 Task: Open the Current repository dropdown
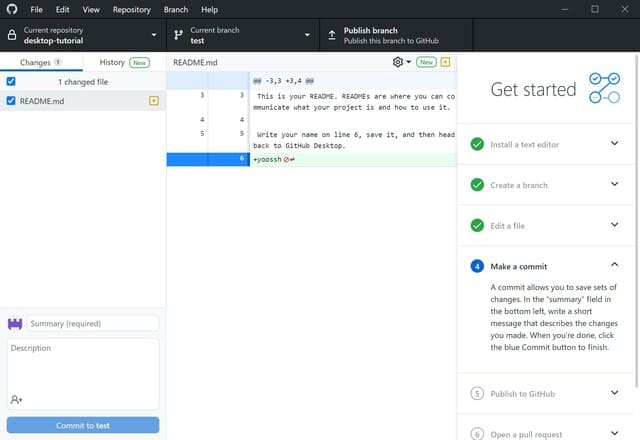[x=82, y=35]
